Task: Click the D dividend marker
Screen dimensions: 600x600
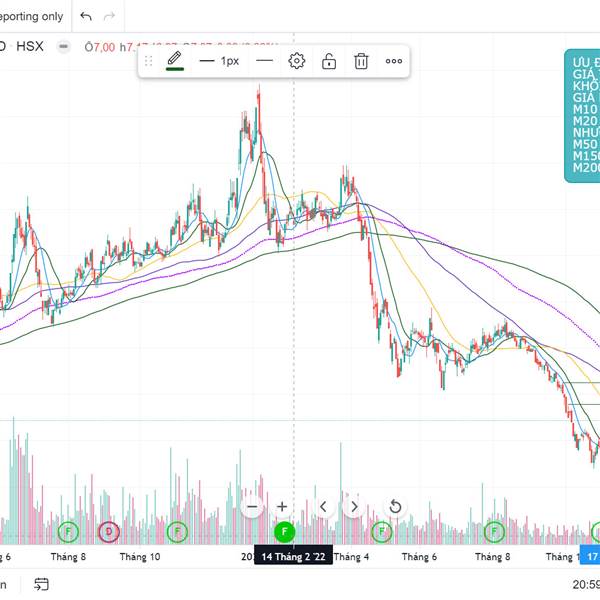Action: pos(109,532)
